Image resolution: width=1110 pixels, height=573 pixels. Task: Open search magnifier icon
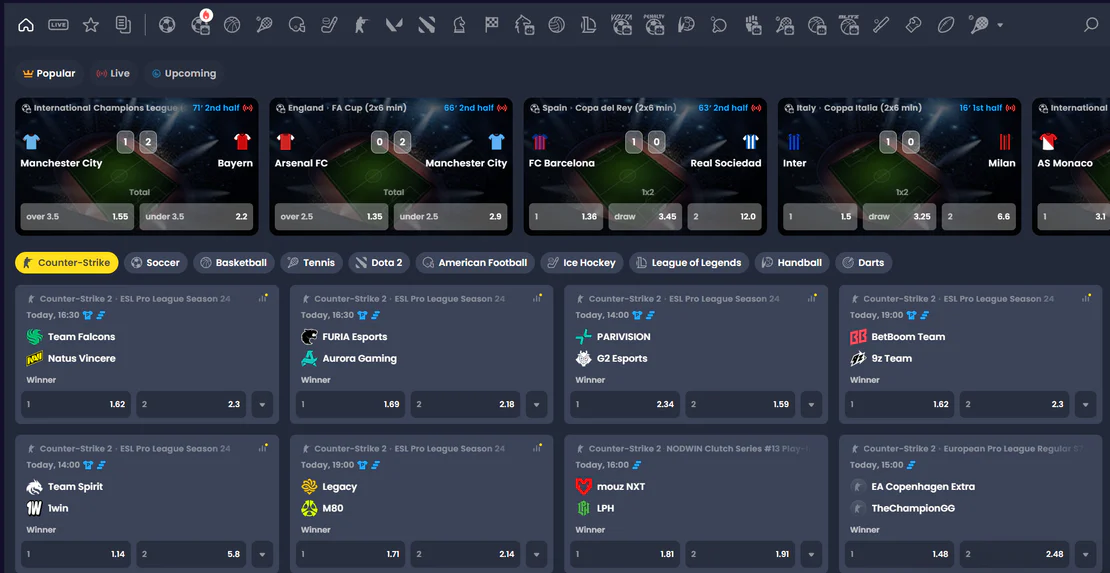click(1091, 25)
